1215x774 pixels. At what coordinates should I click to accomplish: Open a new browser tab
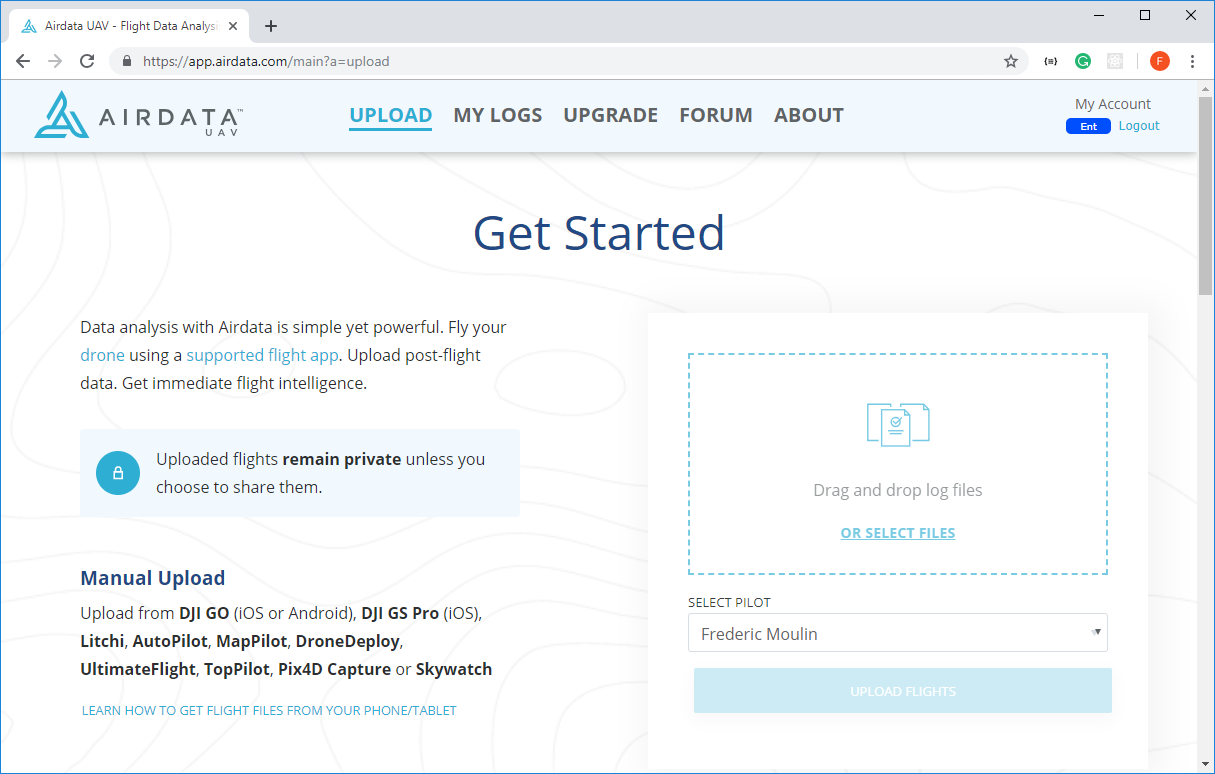click(270, 26)
